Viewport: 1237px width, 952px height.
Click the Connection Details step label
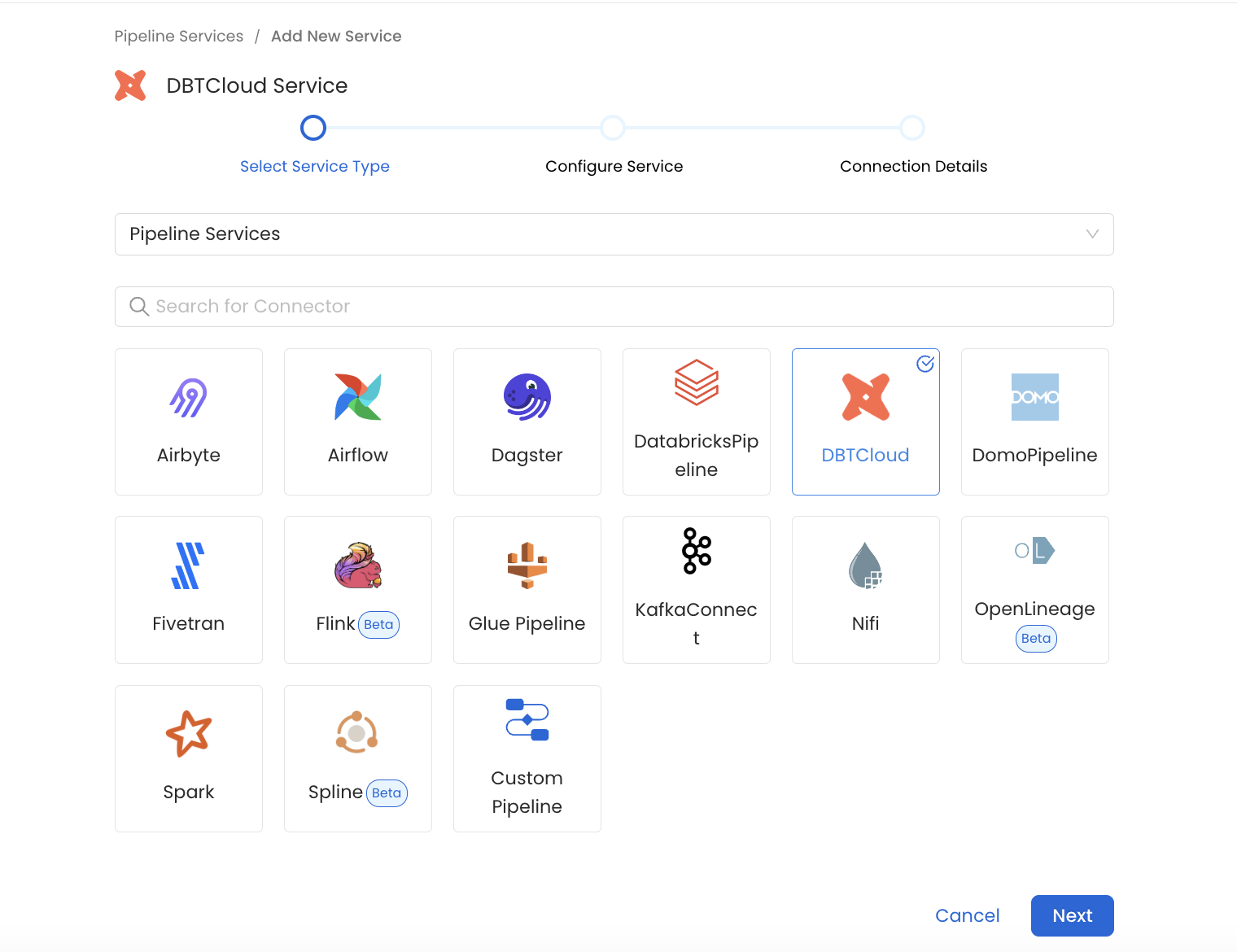tap(913, 166)
